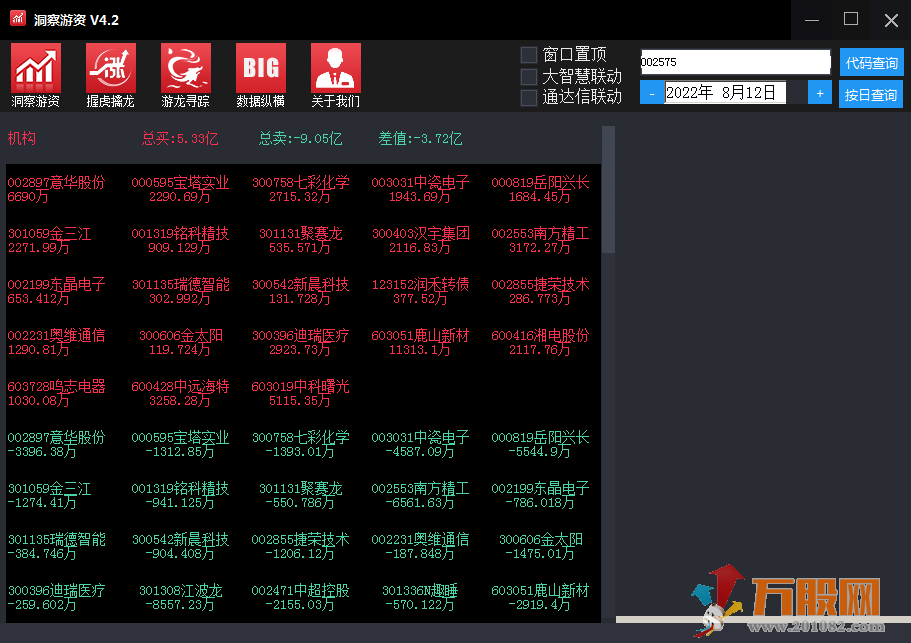Go to next day with plus button
911x643 pixels.
click(x=819, y=93)
